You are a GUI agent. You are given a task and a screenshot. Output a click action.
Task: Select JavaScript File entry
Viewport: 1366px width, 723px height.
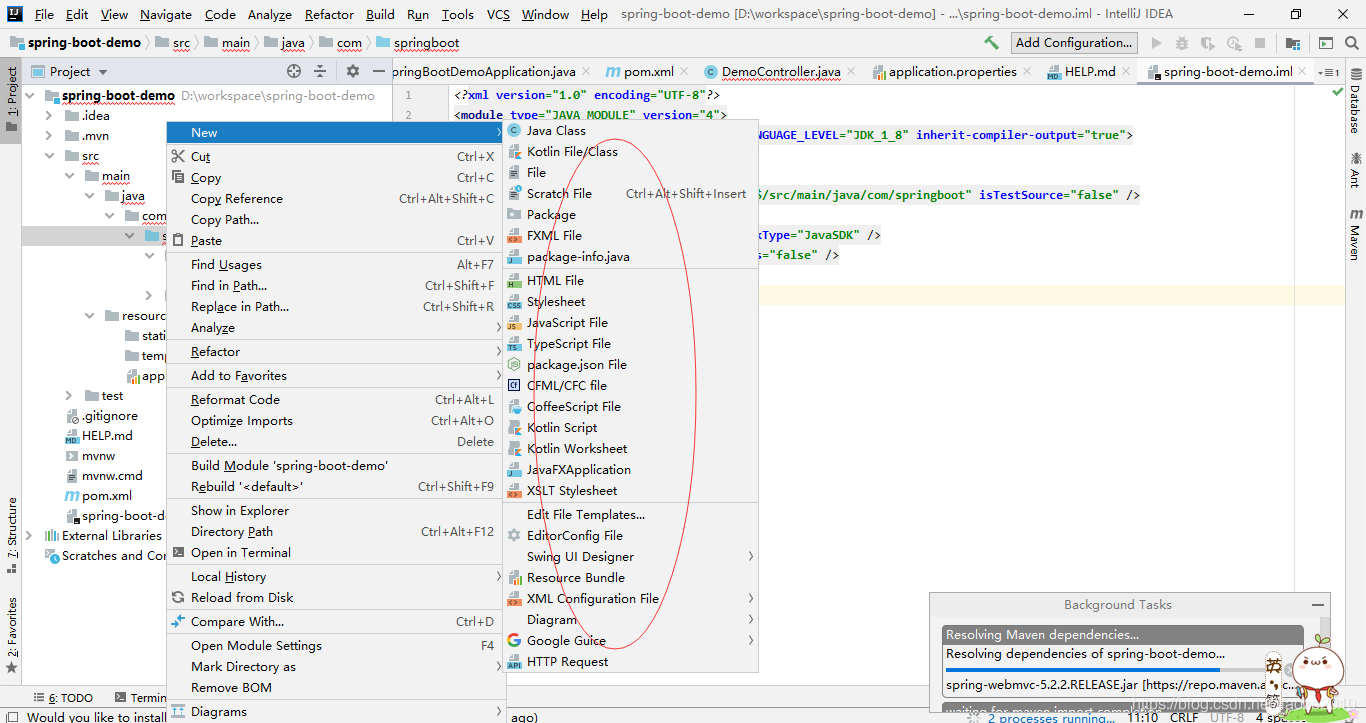(x=630, y=323)
